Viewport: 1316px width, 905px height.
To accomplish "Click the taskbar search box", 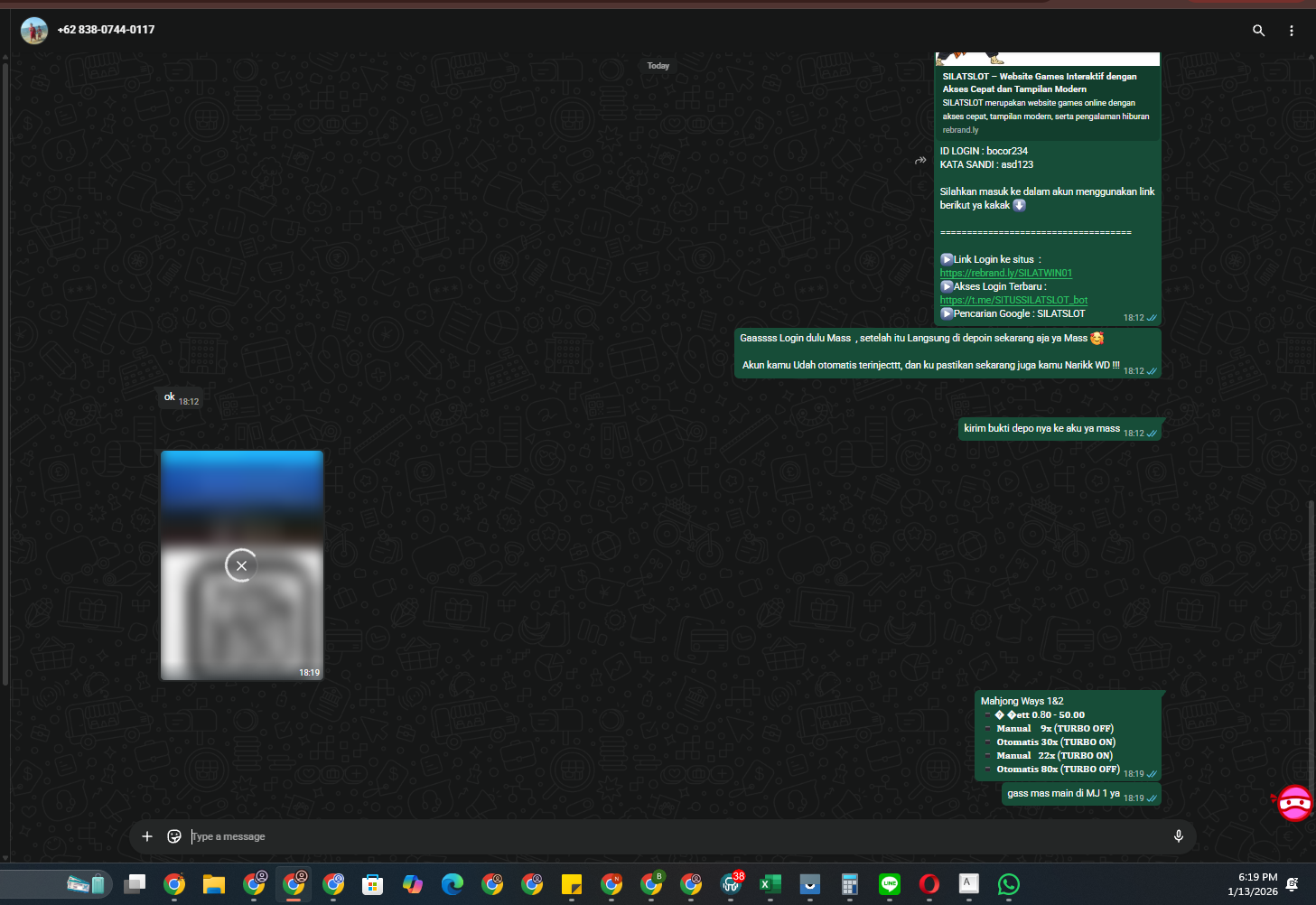I will point(56,884).
